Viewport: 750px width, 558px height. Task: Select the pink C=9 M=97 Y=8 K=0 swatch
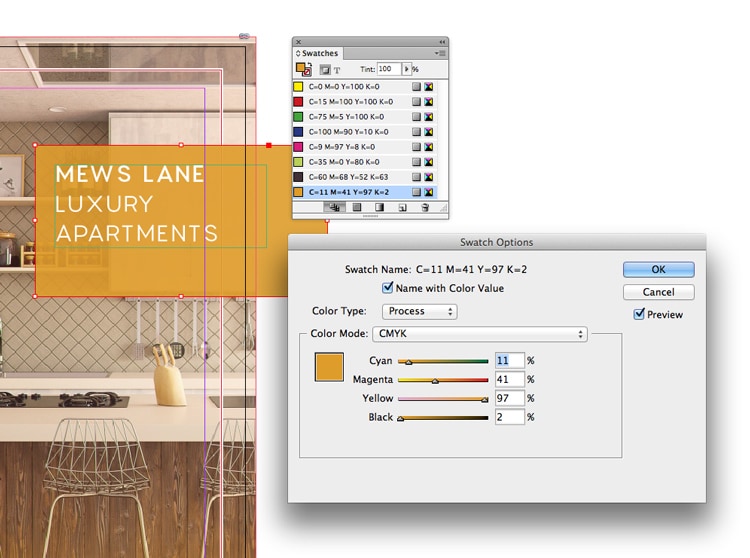[364, 147]
